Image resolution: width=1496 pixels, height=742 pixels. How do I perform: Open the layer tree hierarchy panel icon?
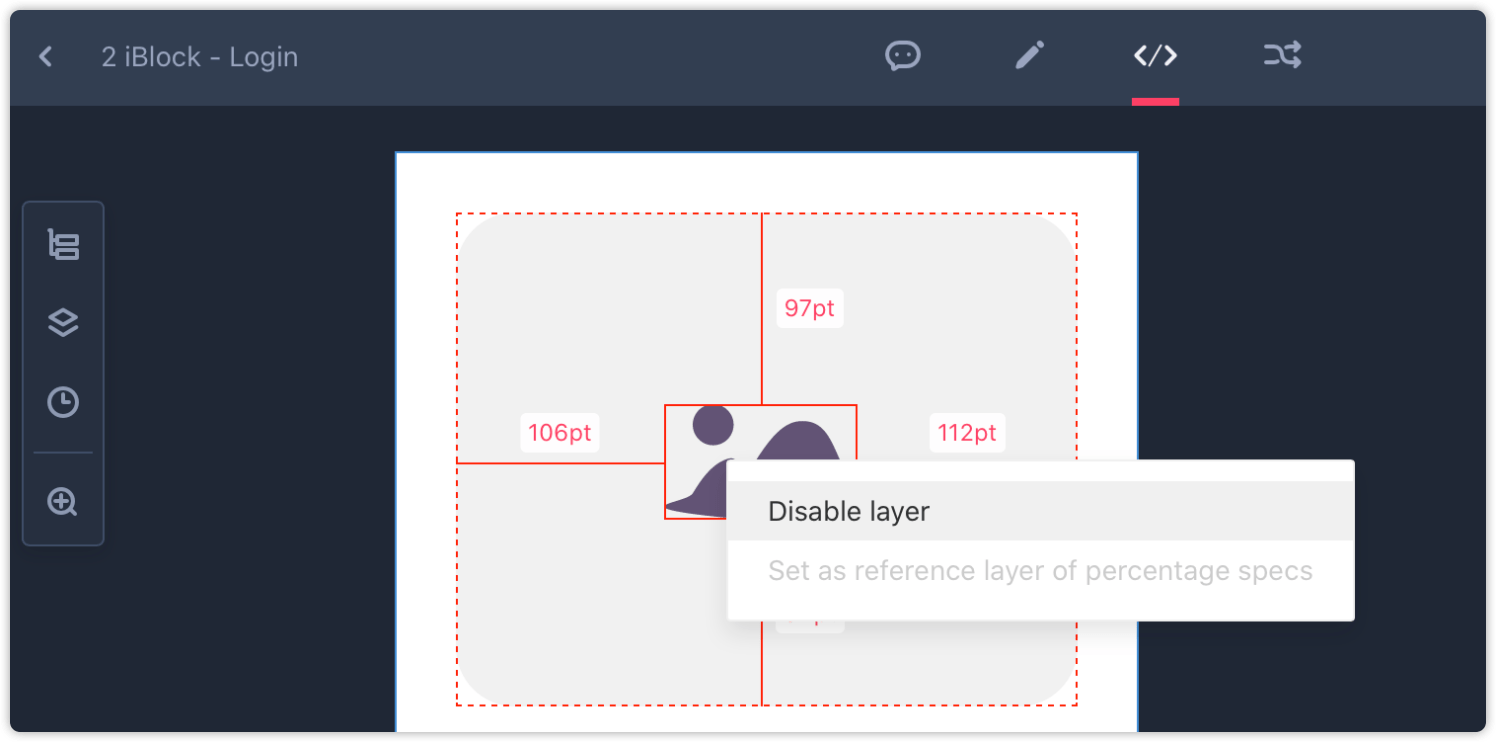tap(63, 245)
